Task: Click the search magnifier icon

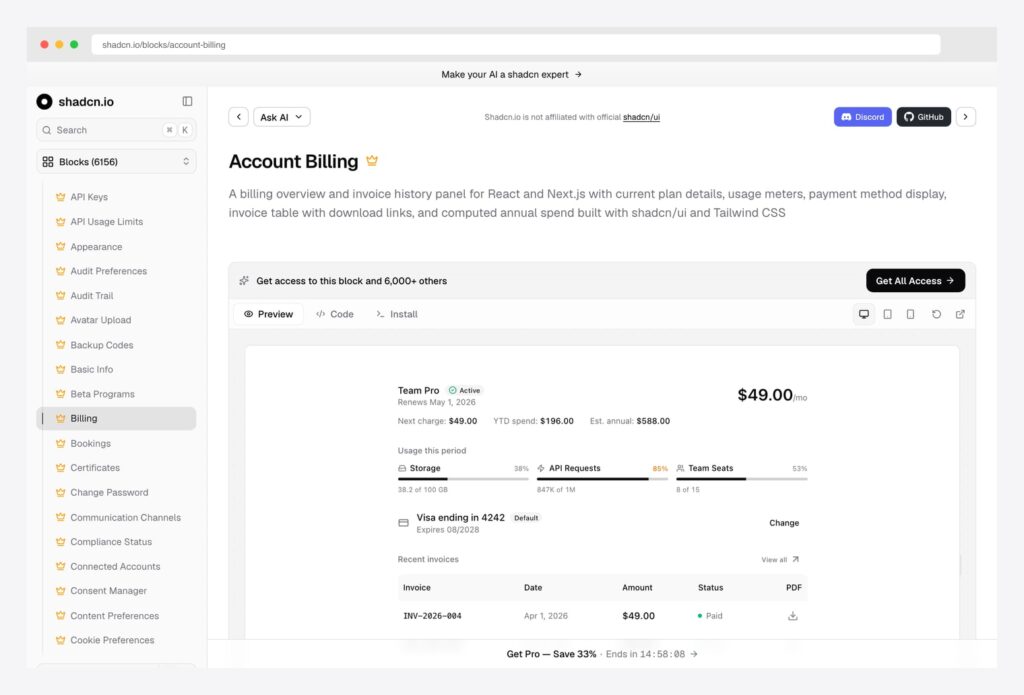Action: click(46, 130)
